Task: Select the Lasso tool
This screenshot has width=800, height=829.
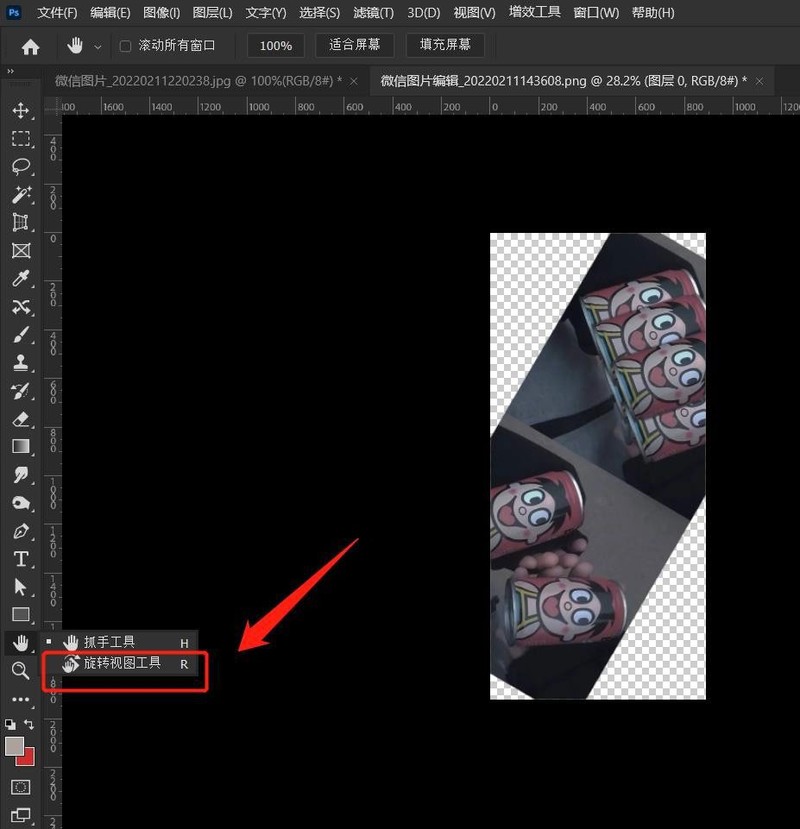Action: pyautogui.click(x=20, y=166)
